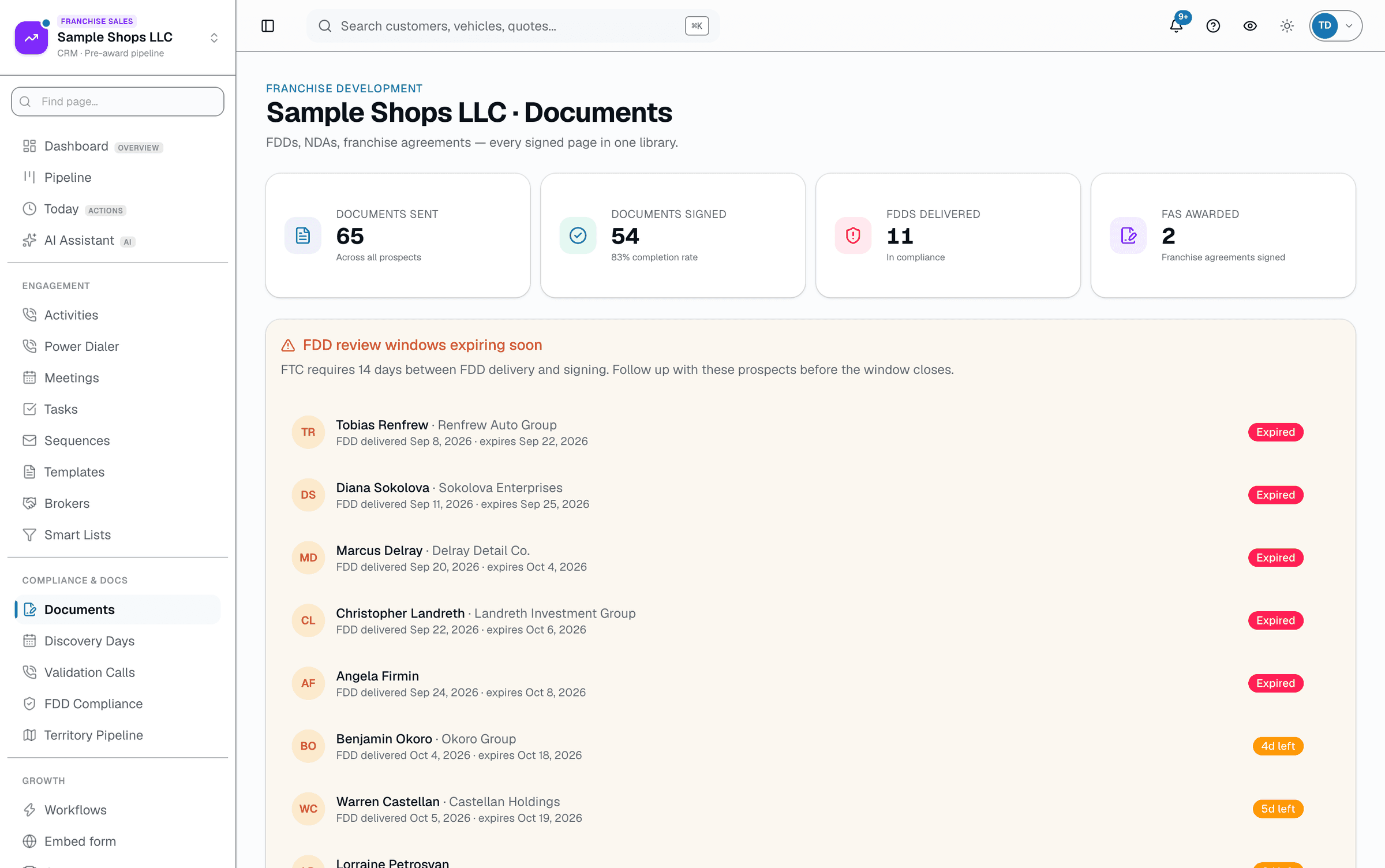
Task: Click Marcus Delray's Expired badge
Action: (1275, 558)
